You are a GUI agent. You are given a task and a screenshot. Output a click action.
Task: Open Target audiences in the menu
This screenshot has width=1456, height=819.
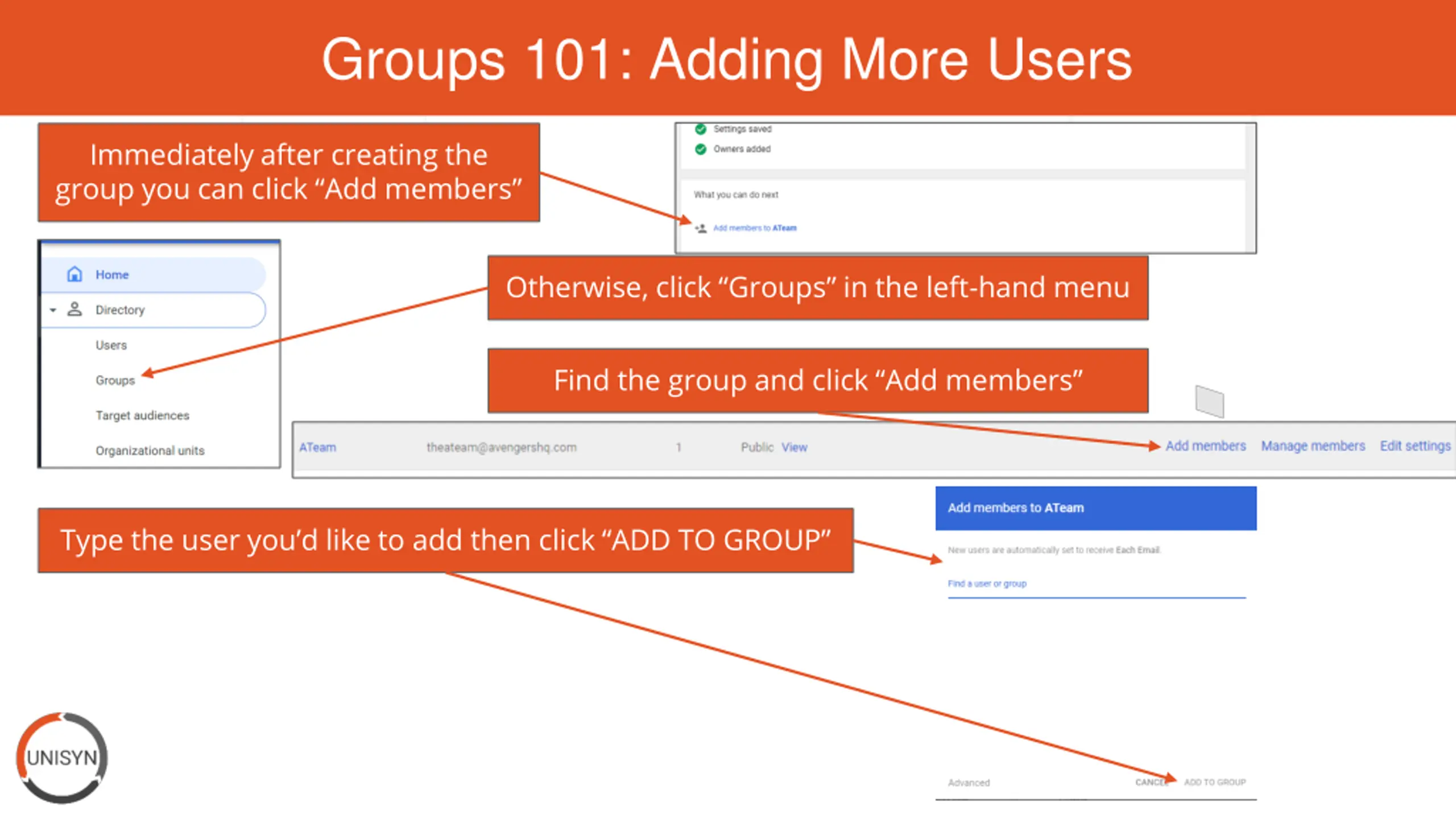(x=142, y=416)
